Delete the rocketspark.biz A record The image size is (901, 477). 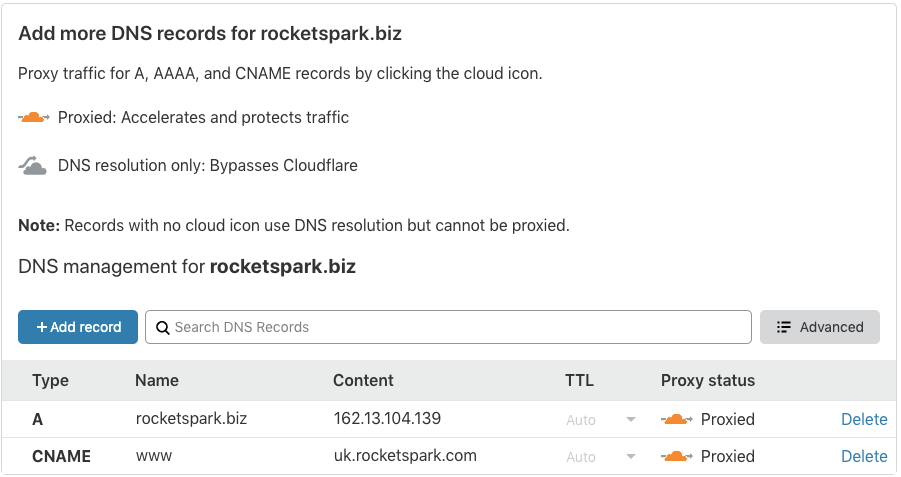click(x=864, y=420)
